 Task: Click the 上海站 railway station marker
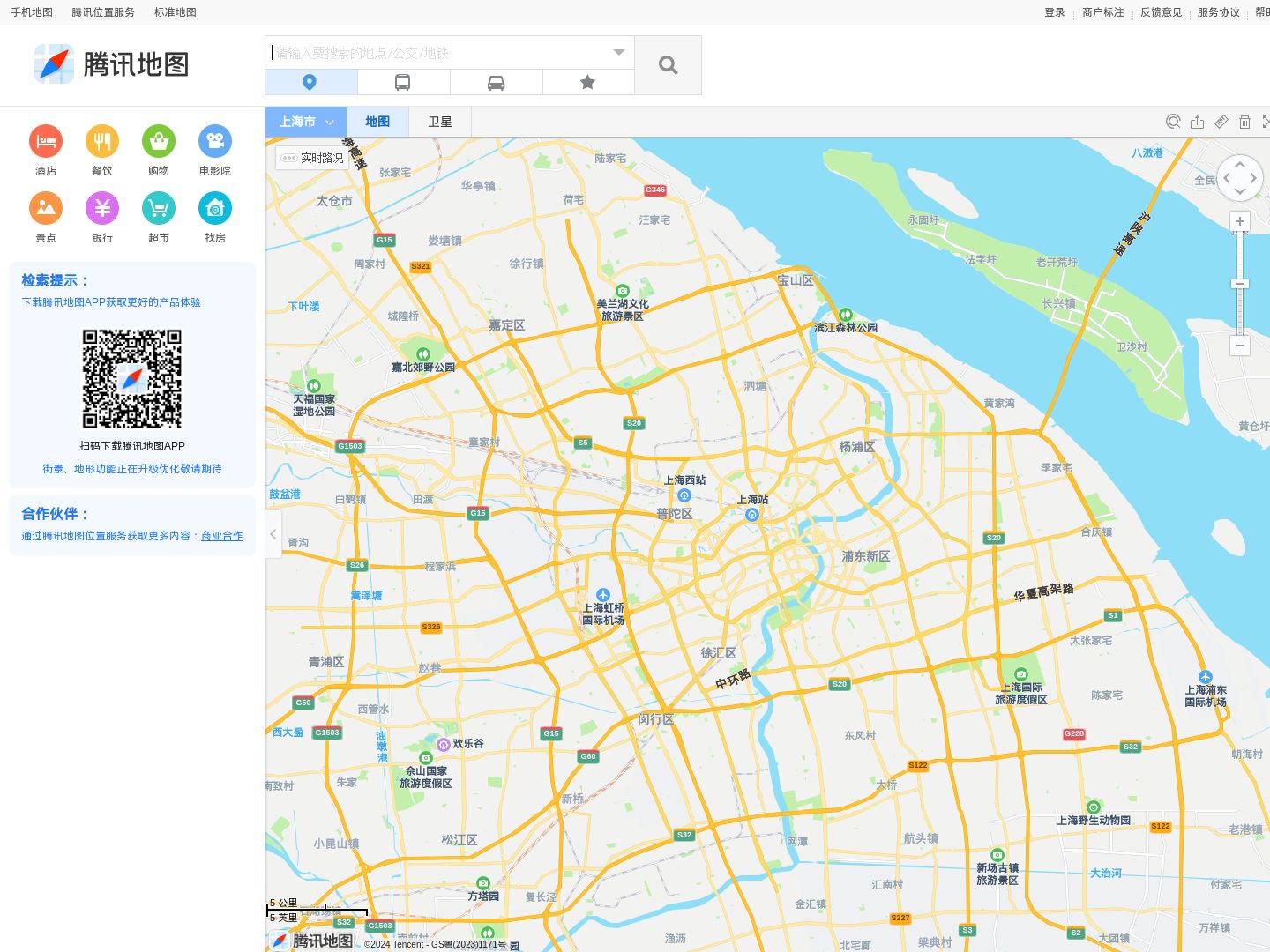click(752, 515)
